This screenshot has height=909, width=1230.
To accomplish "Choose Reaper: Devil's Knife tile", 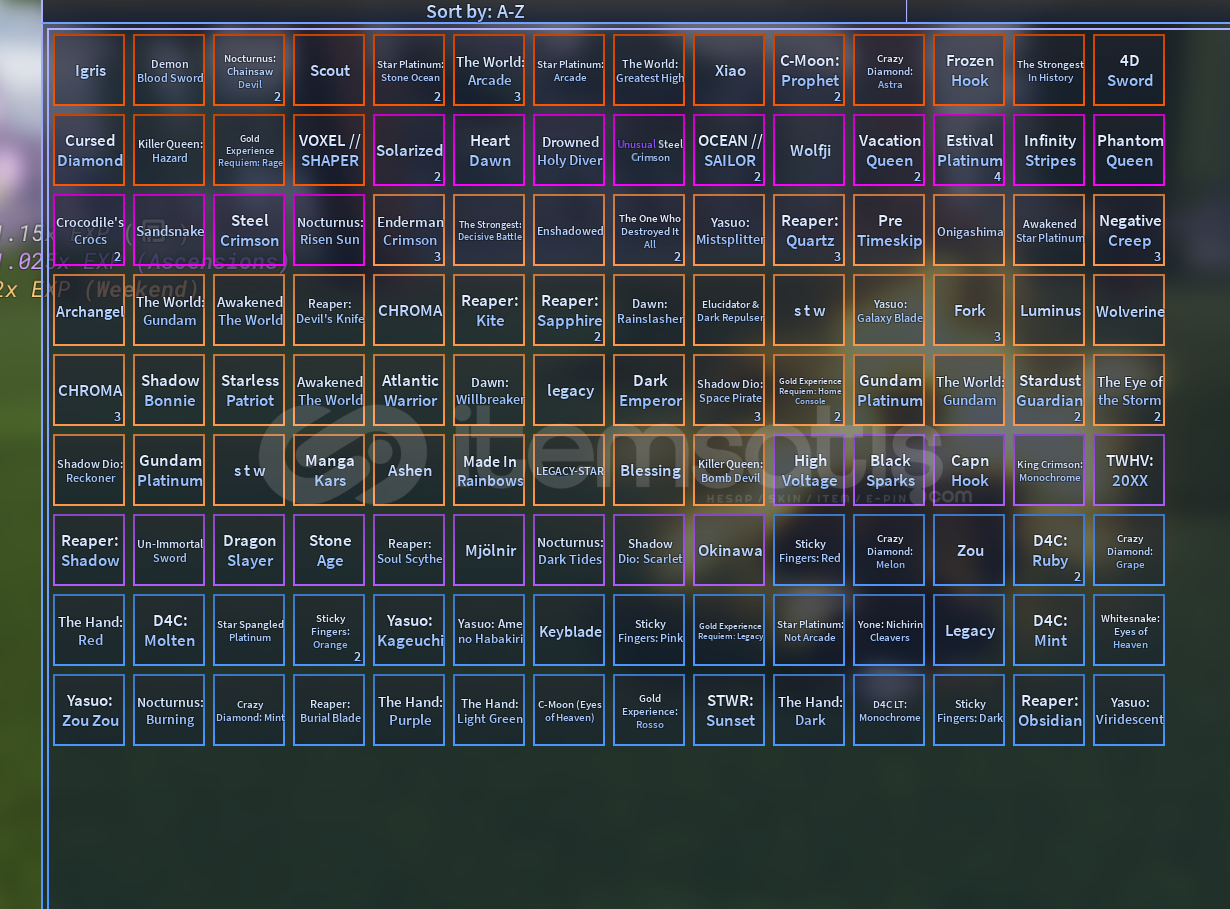I will (x=330, y=311).
